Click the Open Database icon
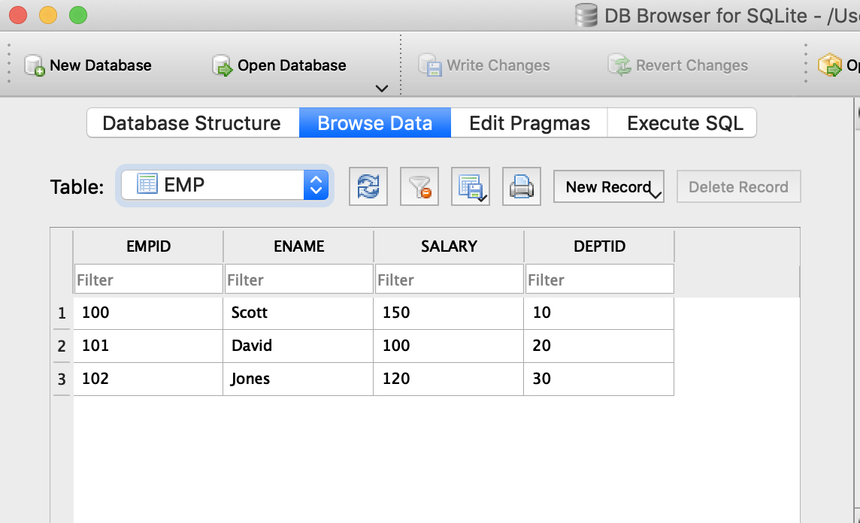Viewport: 860px width, 523px height. pos(222,65)
